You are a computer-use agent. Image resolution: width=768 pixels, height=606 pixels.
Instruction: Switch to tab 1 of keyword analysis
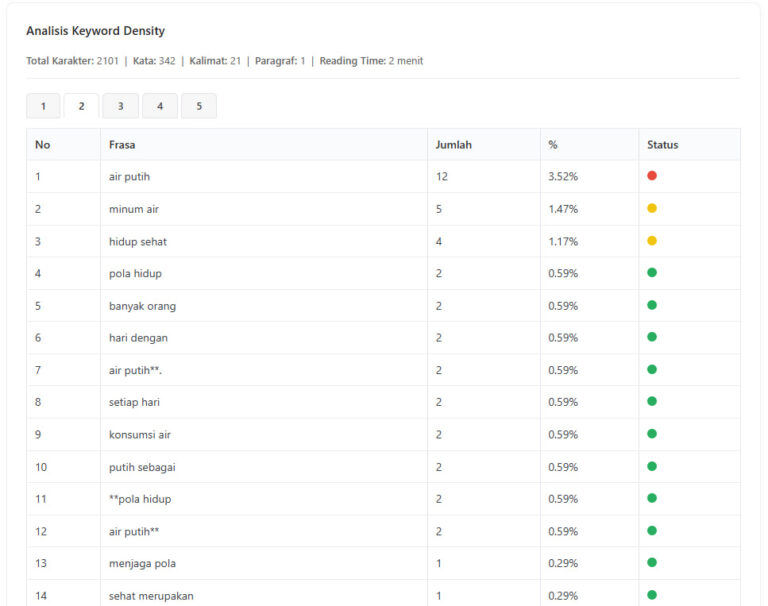pyautogui.click(x=43, y=106)
